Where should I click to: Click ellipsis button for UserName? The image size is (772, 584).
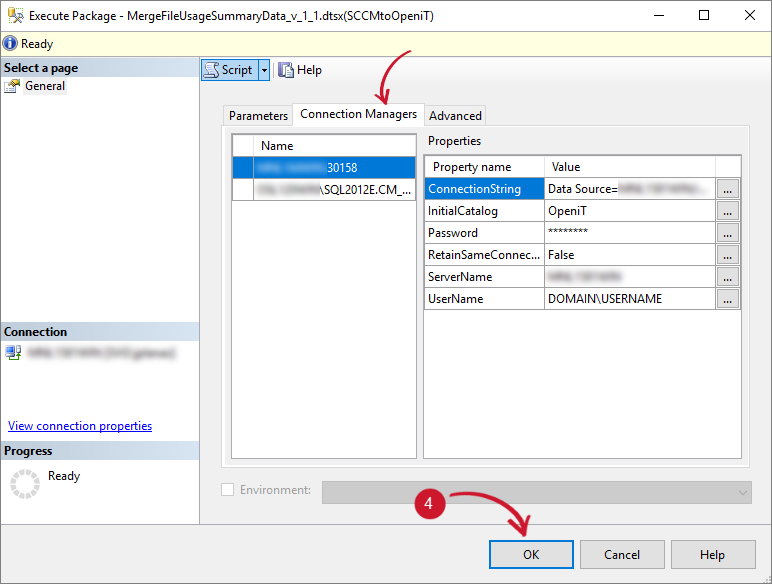tap(728, 299)
